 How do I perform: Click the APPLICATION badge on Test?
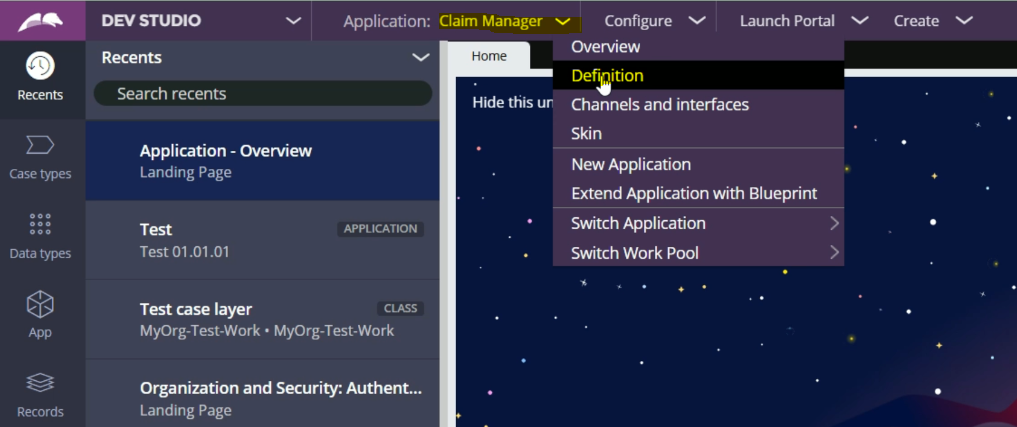(x=381, y=228)
